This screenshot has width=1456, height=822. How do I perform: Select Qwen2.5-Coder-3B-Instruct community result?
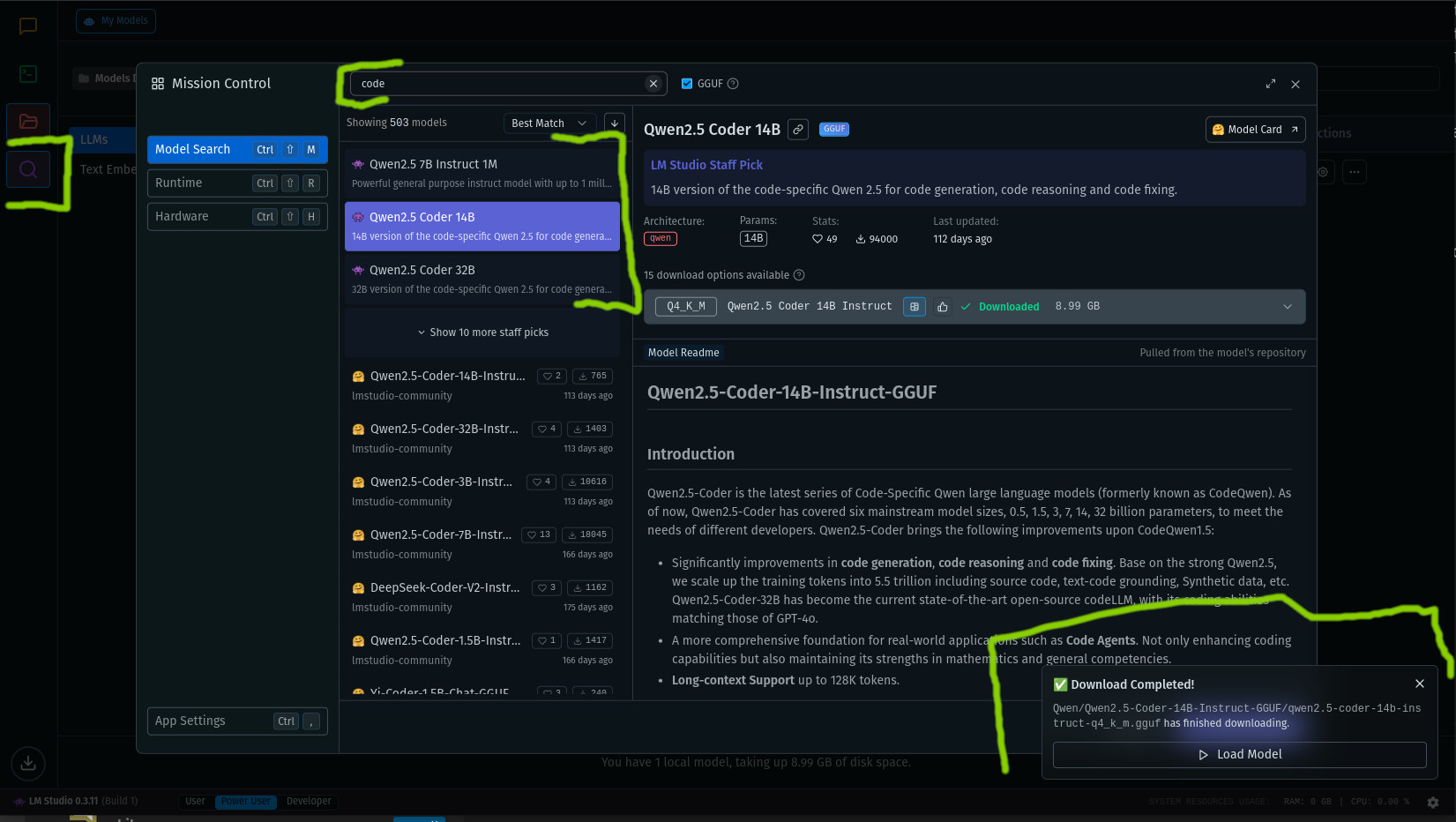[x=482, y=491]
